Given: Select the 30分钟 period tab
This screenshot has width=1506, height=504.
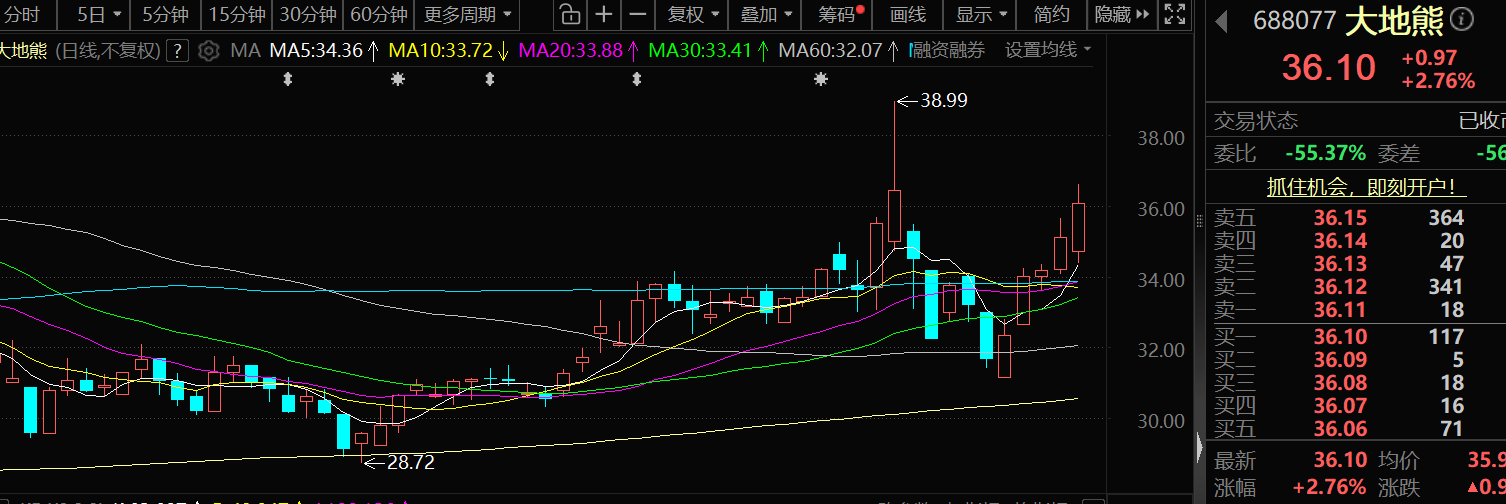Looking at the screenshot, I should click(x=308, y=14).
